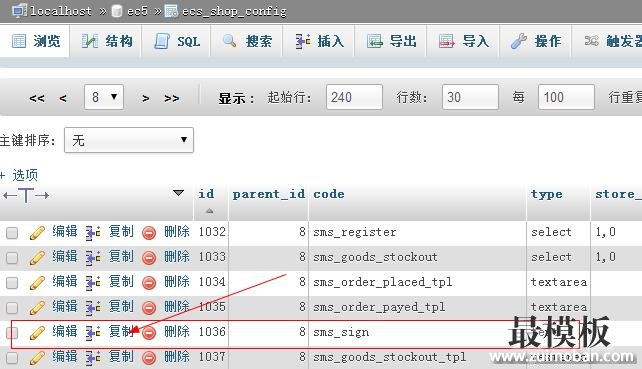Open primary key sort dropdown showing 无
The height and width of the screenshot is (369, 642).
pyautogui.click(x=129, y=140)
